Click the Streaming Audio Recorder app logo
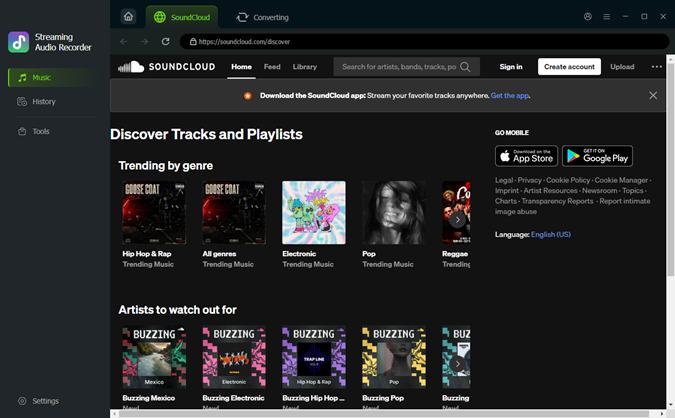675x418 pixels. (19, 42)
